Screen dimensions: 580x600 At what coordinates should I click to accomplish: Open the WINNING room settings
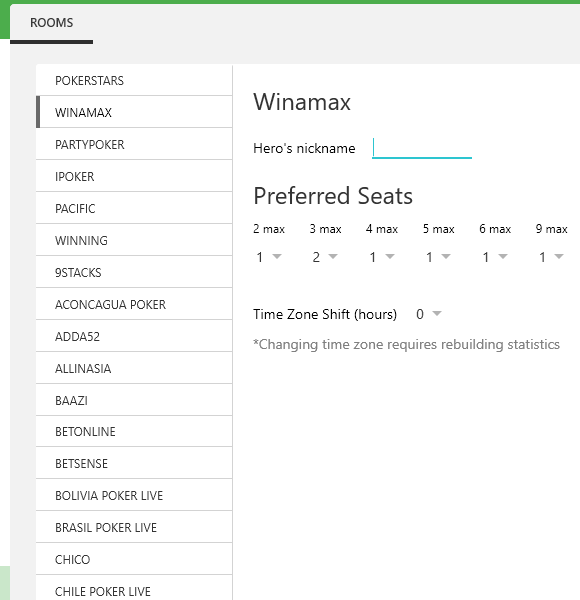point(134,240)
